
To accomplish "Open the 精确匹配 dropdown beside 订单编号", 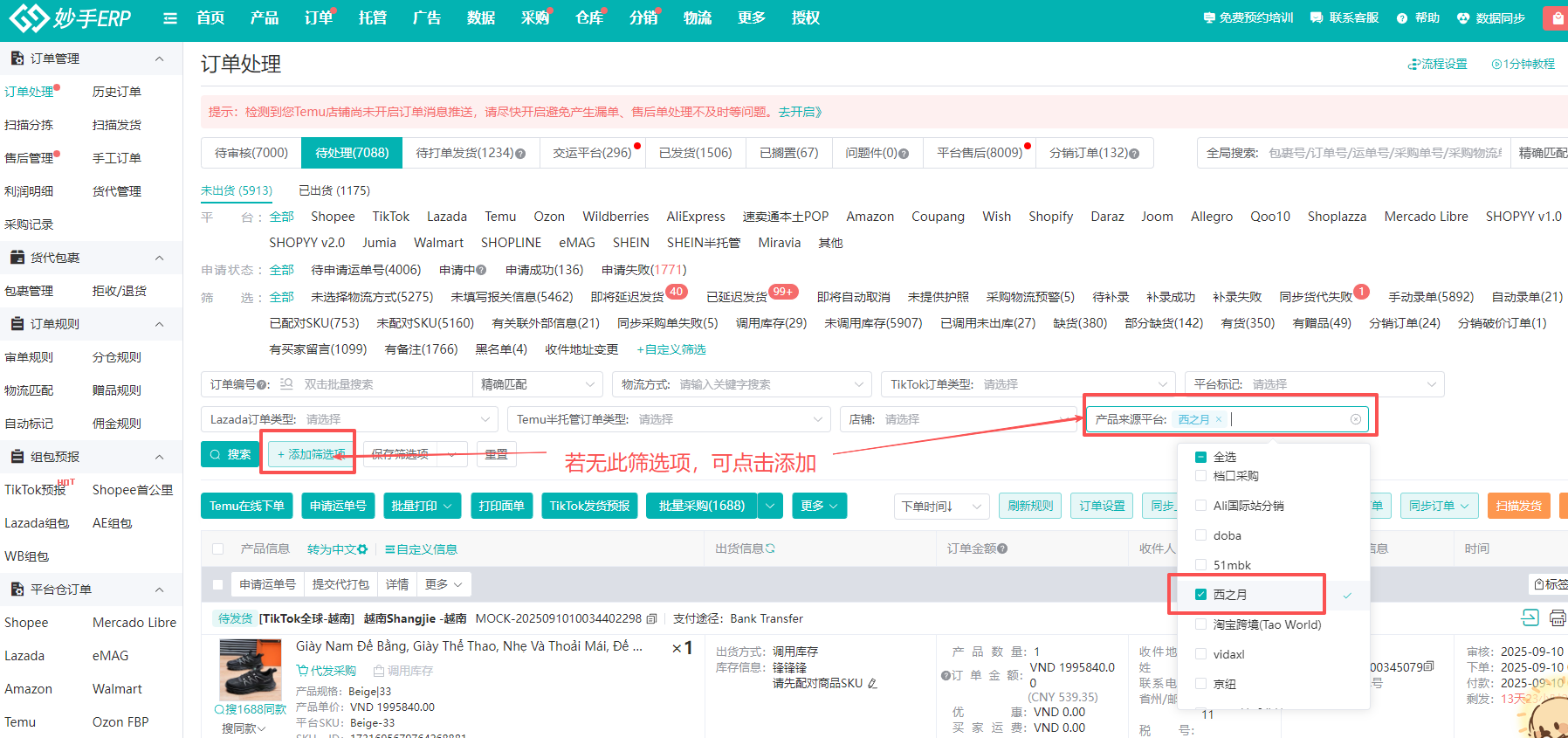I will 538,384.
